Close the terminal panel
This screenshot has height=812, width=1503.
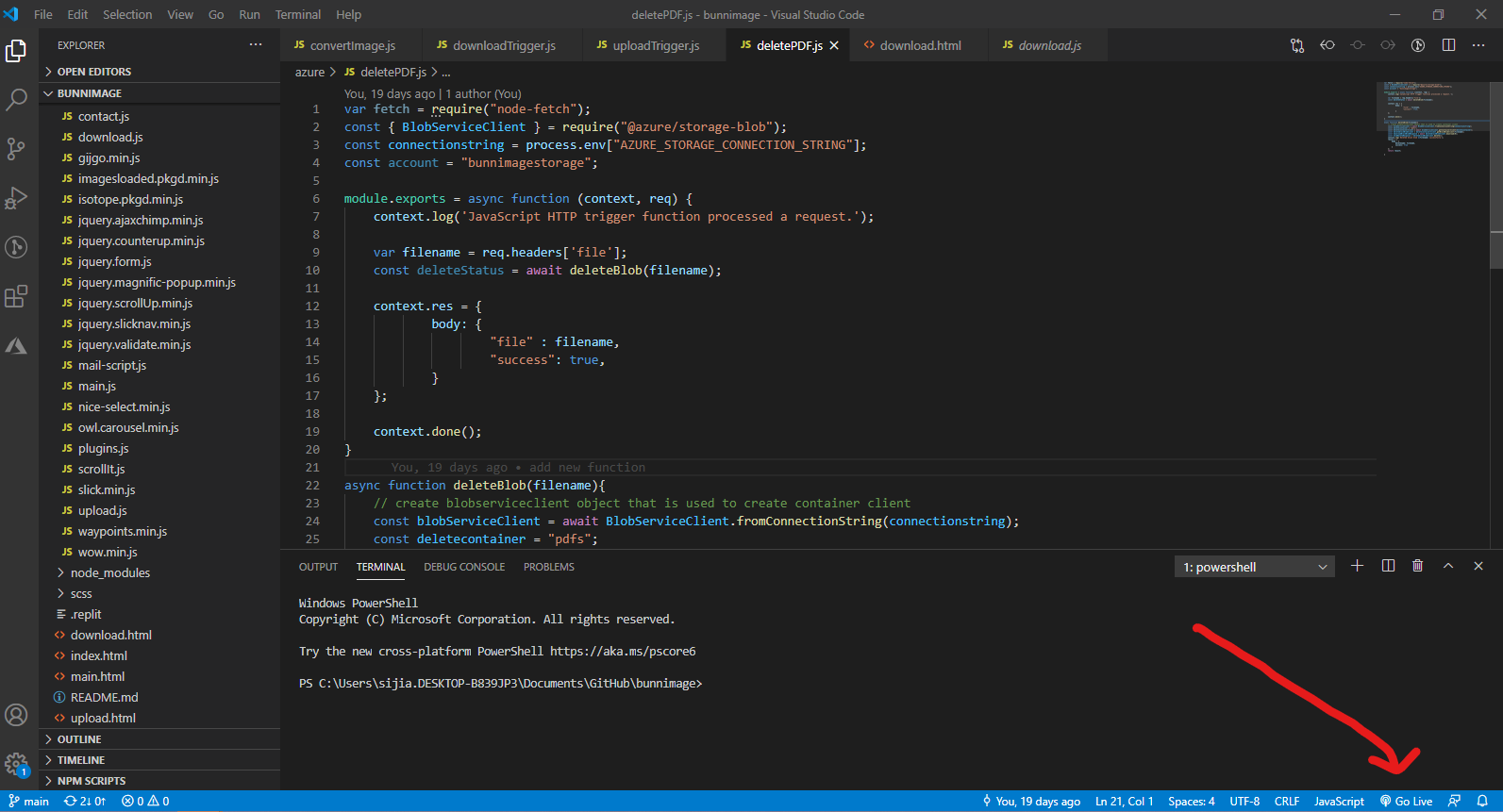click(x=1478, y=566)
